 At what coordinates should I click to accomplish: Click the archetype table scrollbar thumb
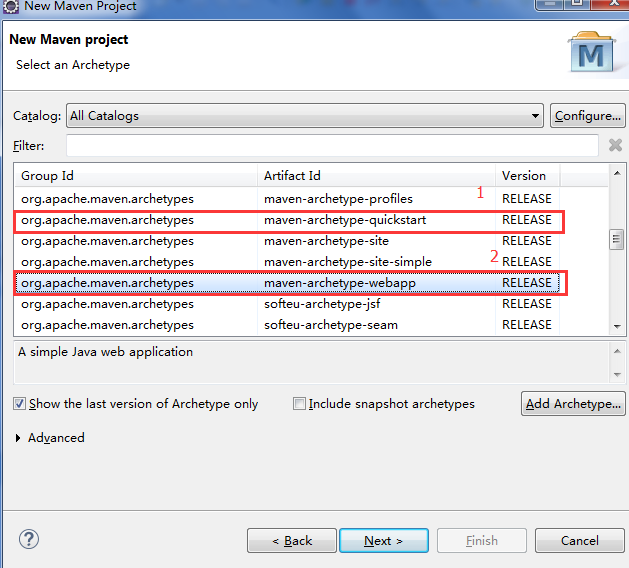coord(616,239)
